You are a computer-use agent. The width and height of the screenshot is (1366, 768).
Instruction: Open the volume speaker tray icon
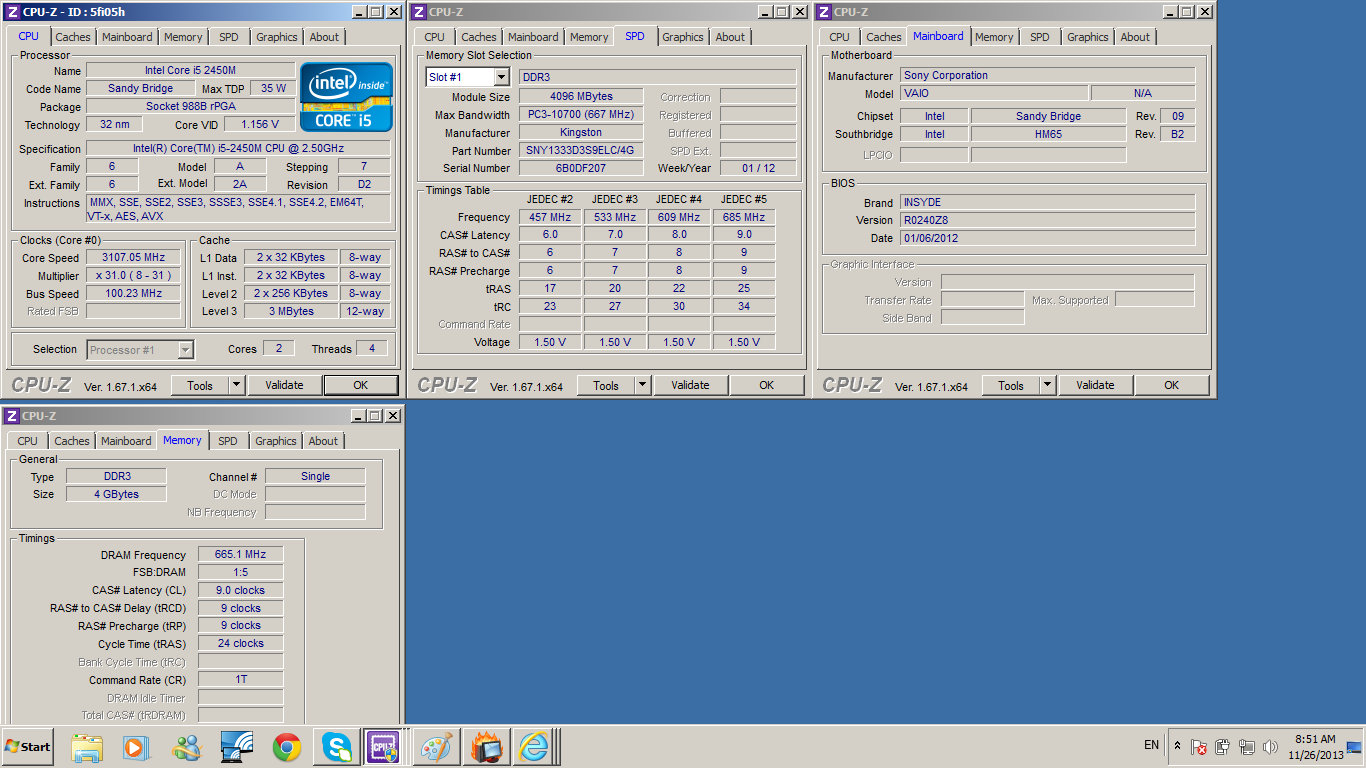click(x=1270, y=747)
